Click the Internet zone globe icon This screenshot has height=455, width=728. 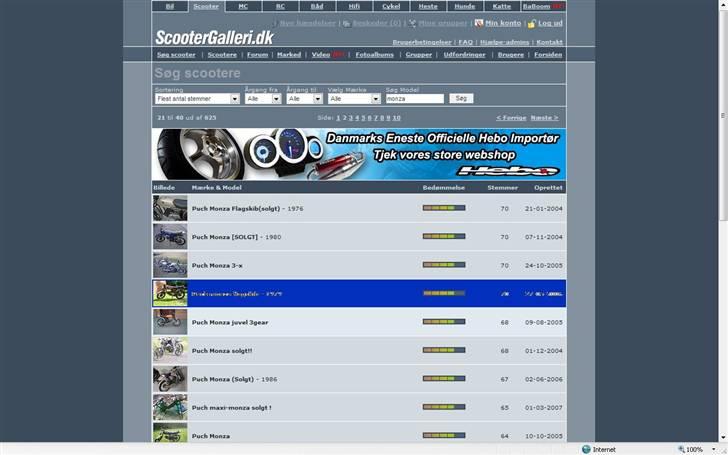click(x=586, y=449)
